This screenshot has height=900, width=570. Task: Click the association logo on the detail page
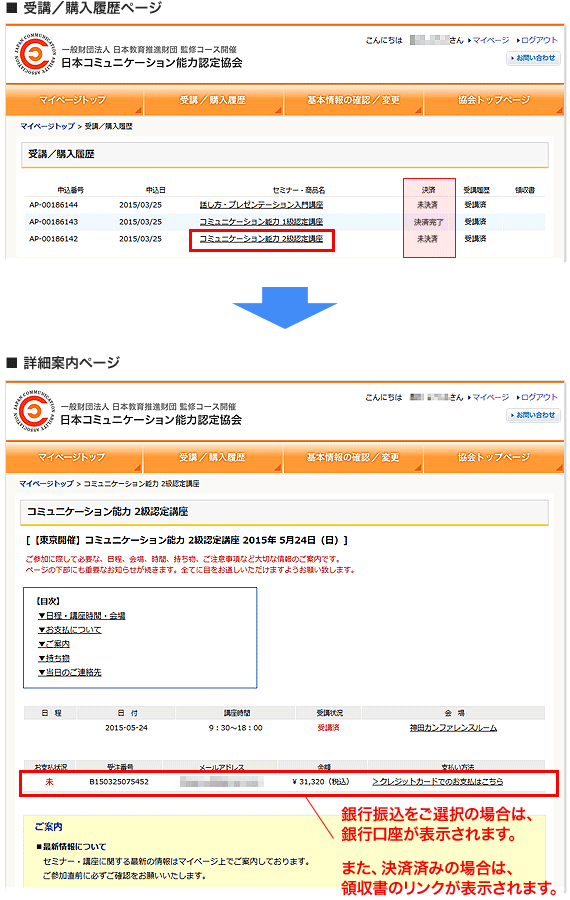pyautogui.click(x=34, y=413)
